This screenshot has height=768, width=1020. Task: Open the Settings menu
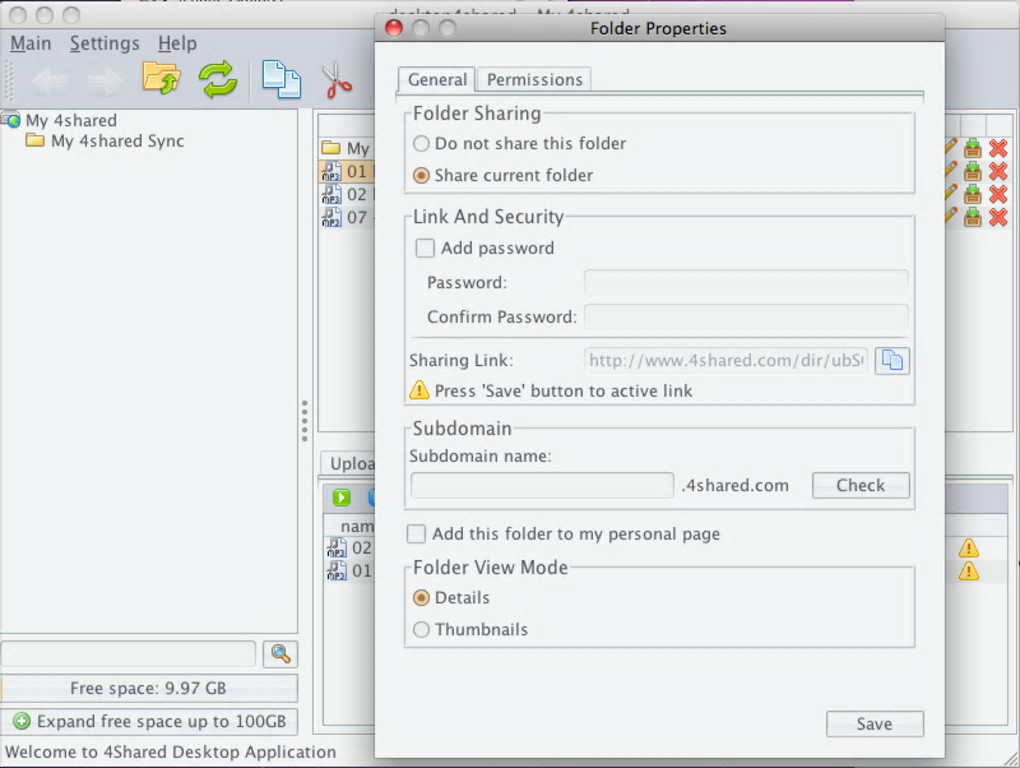[105, 44]
